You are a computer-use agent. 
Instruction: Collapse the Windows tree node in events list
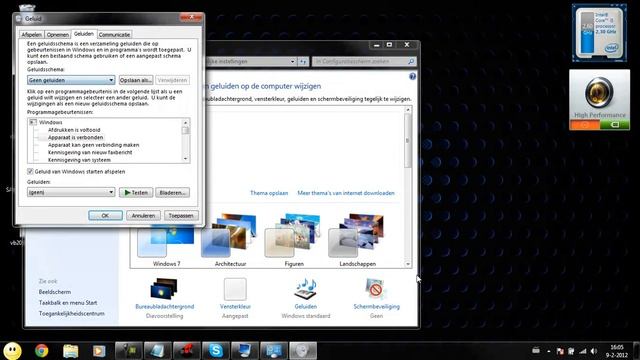click(33, 122)
